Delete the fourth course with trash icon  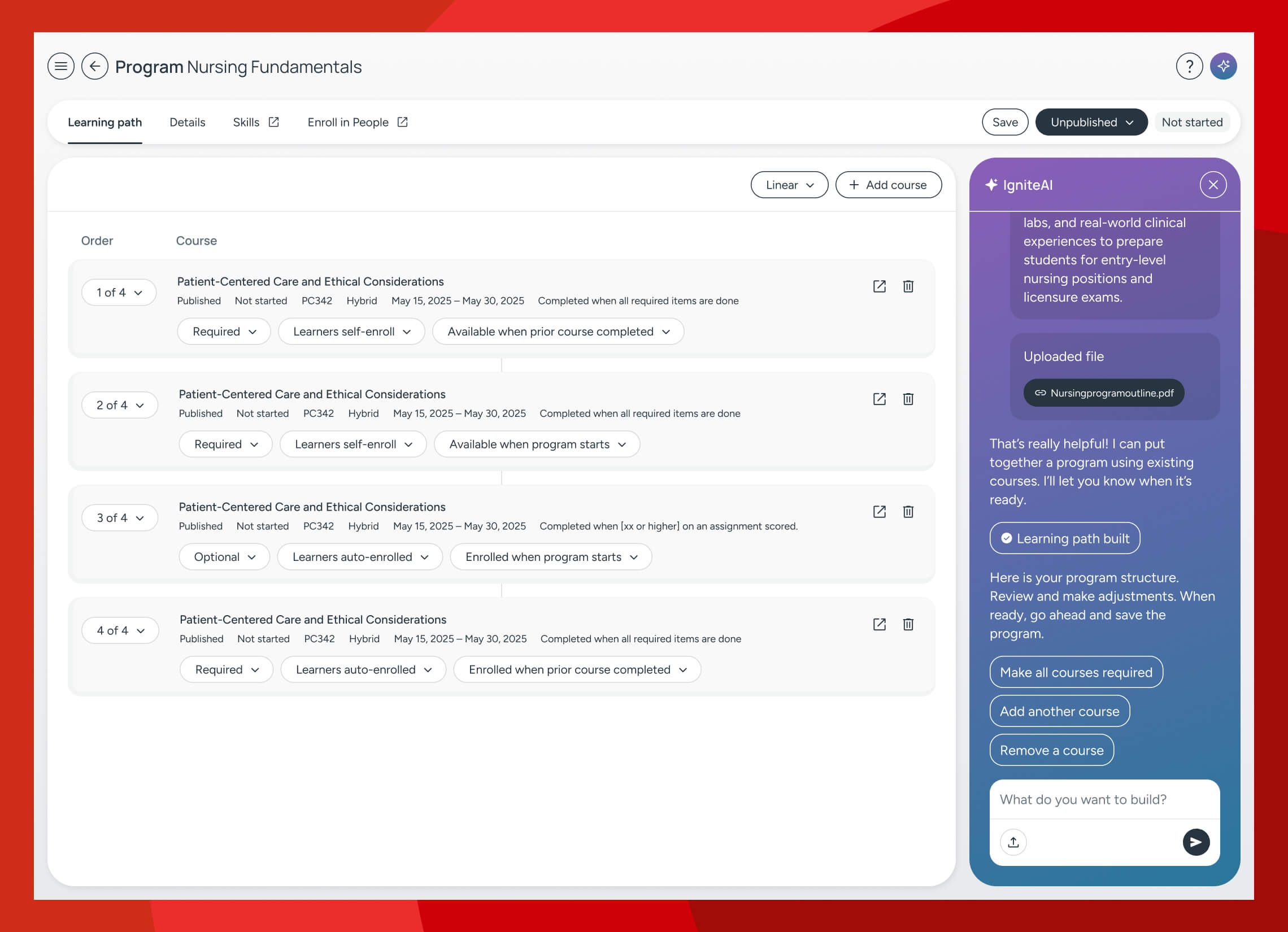point(908,625)
